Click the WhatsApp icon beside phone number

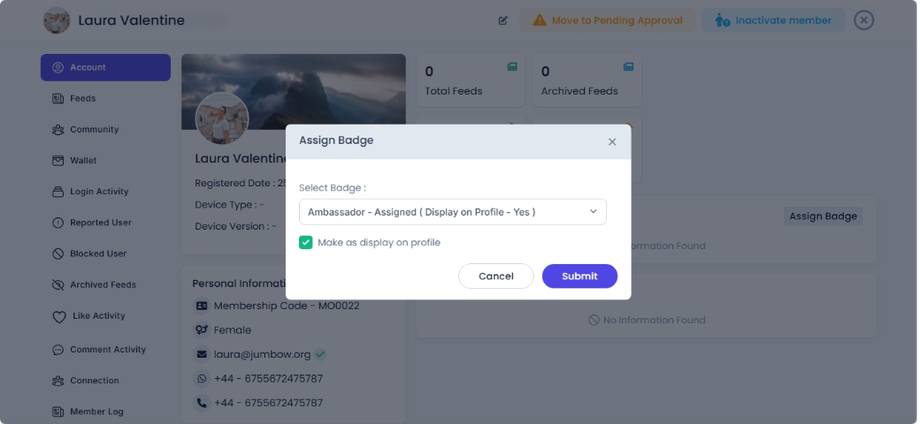[202, 379]
